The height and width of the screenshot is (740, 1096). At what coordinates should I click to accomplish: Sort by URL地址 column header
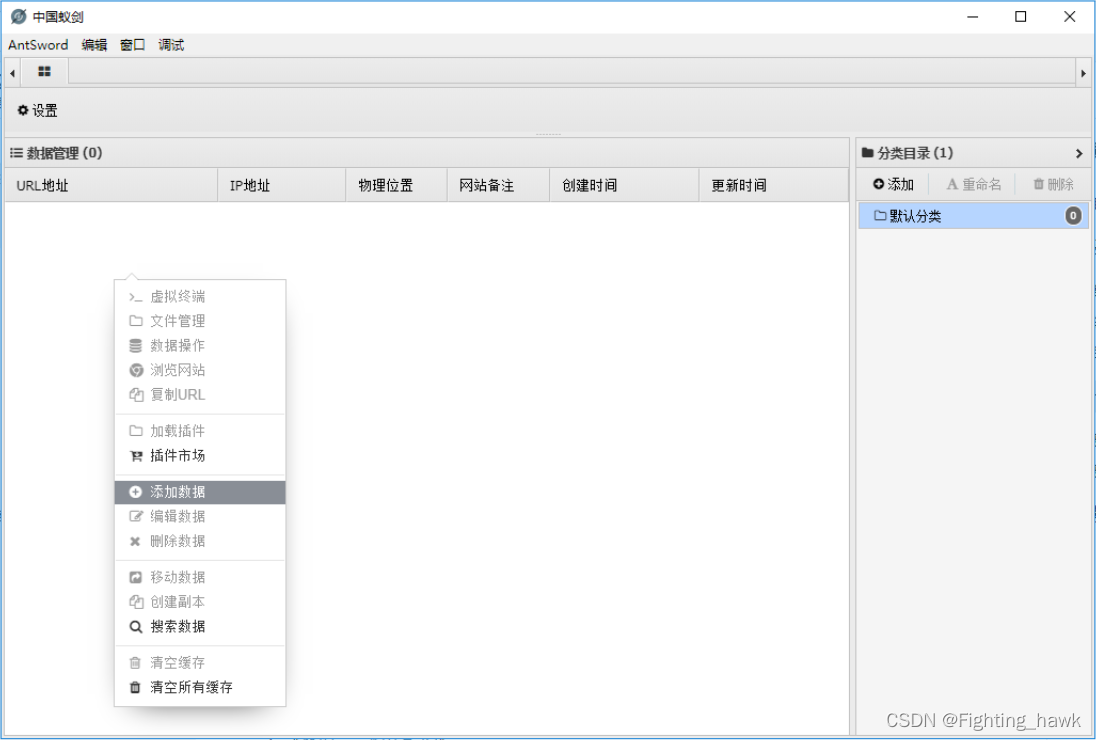tap(111, 185)
